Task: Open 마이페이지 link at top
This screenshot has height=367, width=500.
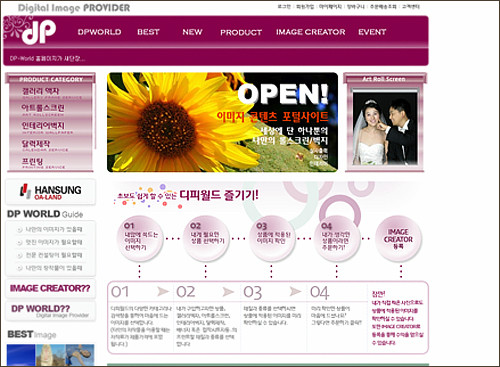Action: tap(330, 7)
